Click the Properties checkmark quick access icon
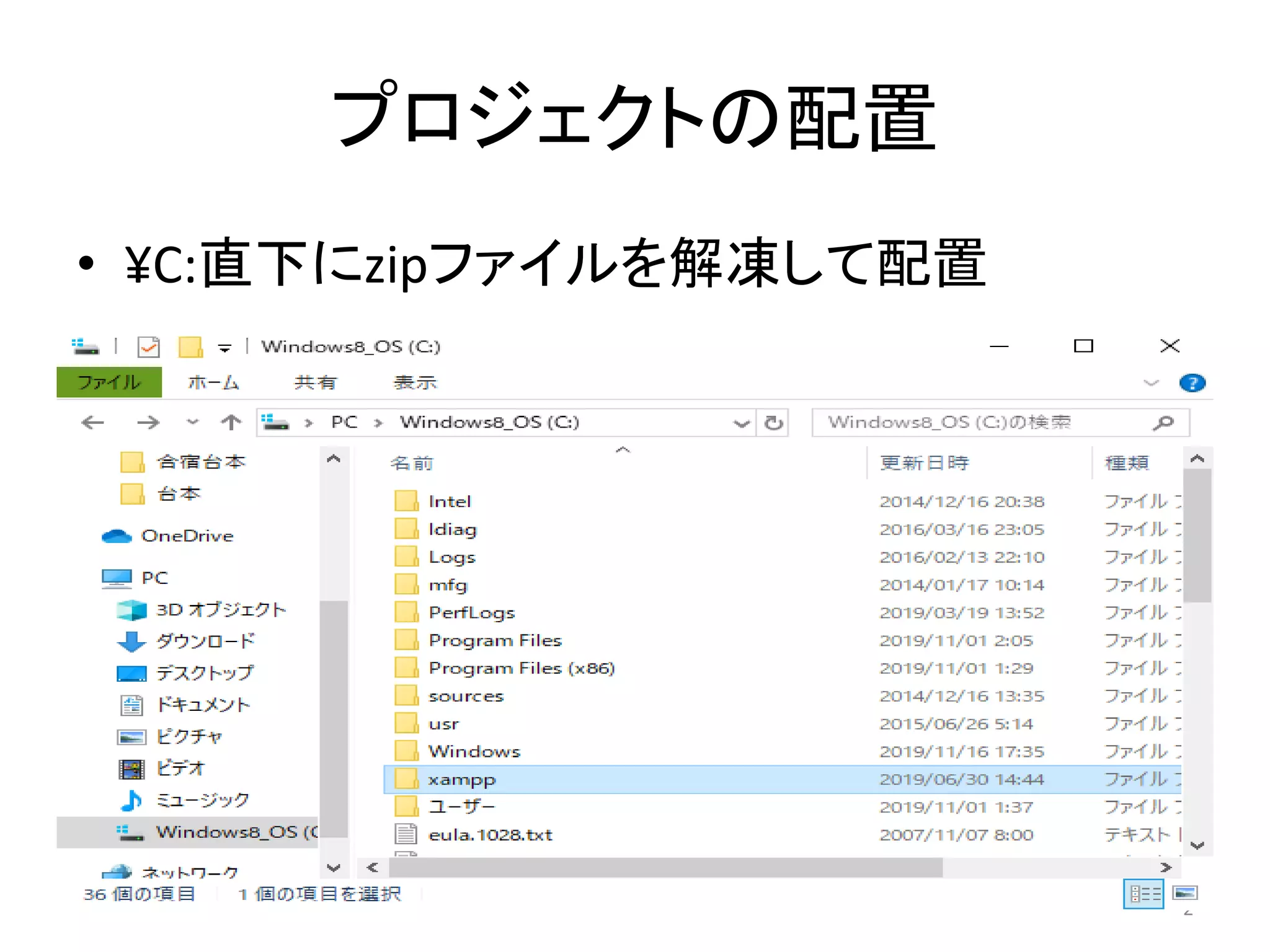Viewport: 1270px width, 952px height. pos(149,347)
